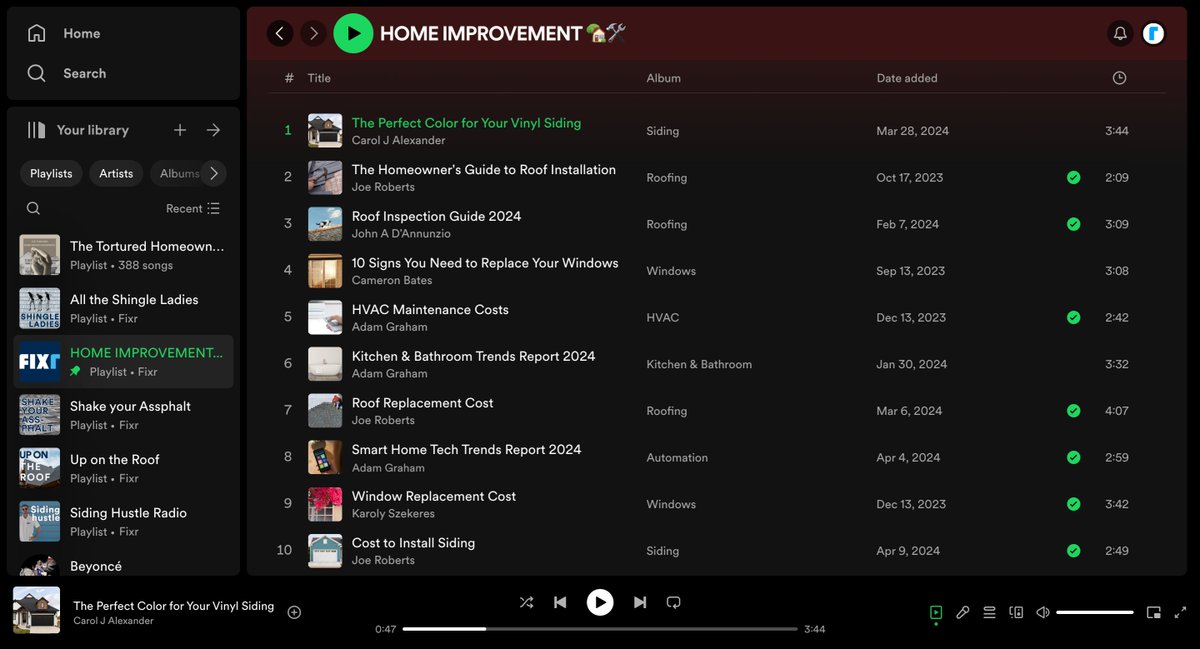Open the lyrics view
Image resolution: width=1200 pixels, height=649 pixels.
pyautogui.click(x=962, y=612)
